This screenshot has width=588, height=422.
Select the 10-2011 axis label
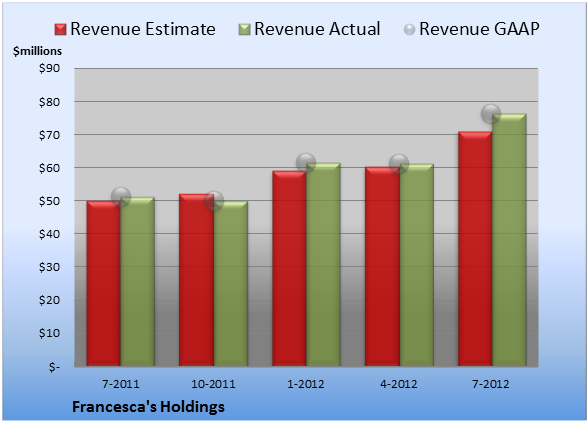point(213,384)
